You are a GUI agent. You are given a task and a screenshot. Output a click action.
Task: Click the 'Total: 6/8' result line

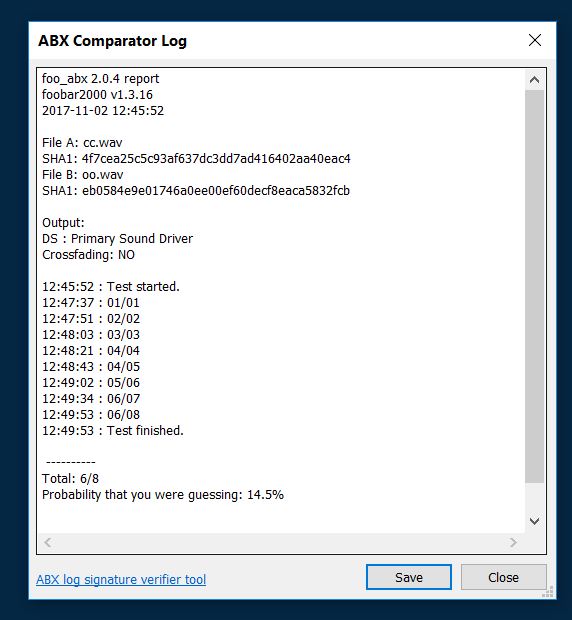click(x=70, y=479)
